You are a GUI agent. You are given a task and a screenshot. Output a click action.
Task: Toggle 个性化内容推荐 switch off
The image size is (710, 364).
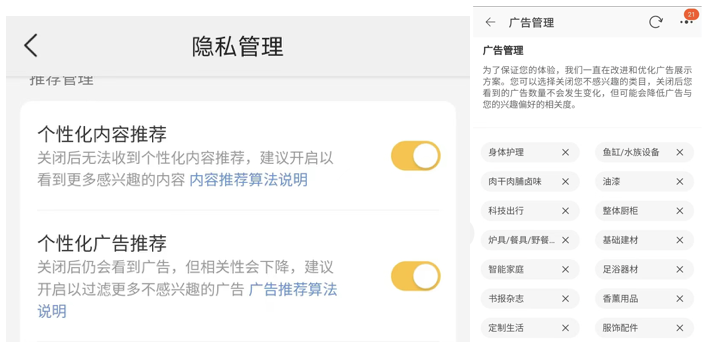pos(416,156)
